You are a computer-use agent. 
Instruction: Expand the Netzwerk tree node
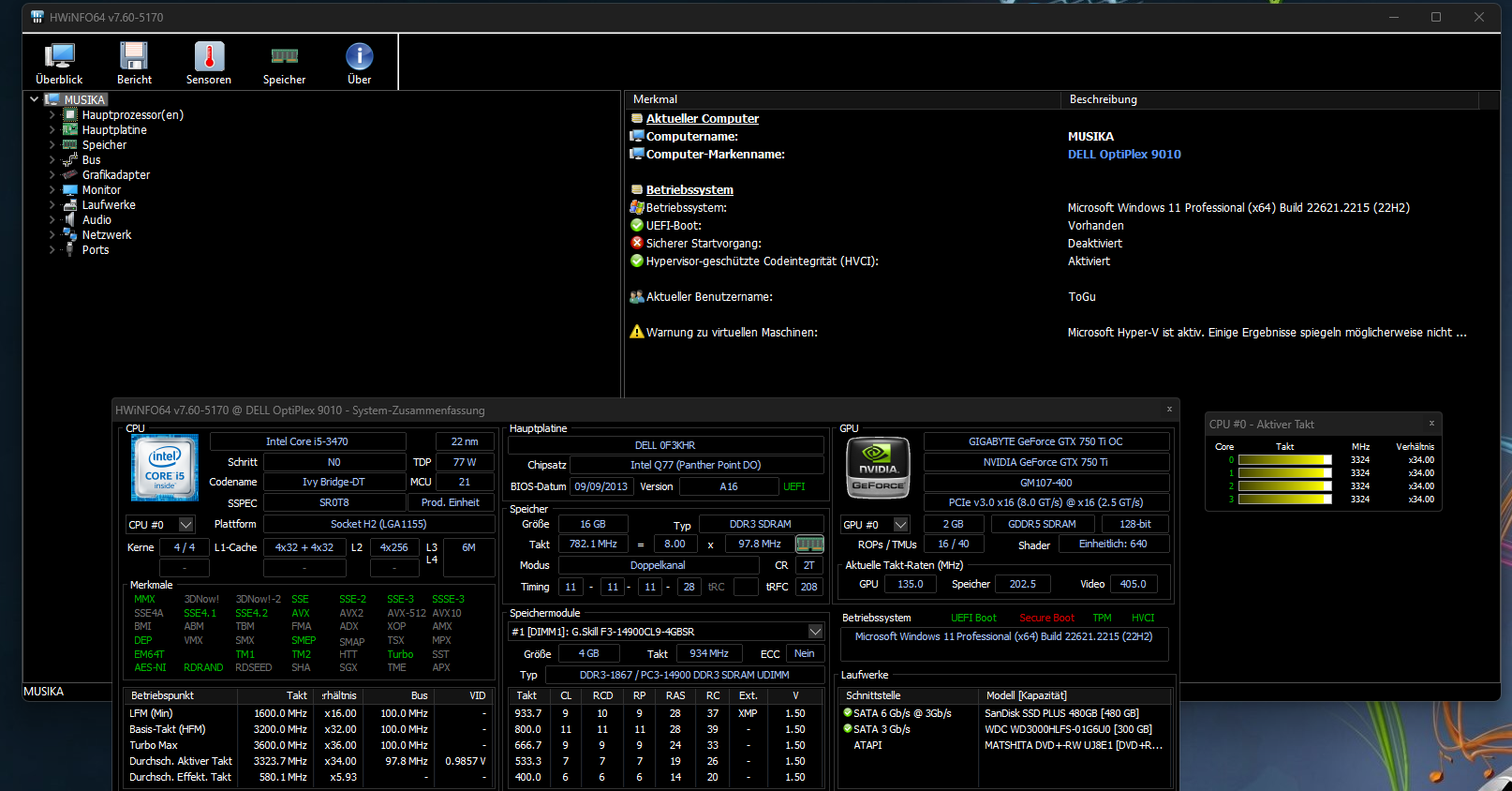coord(52,234)
